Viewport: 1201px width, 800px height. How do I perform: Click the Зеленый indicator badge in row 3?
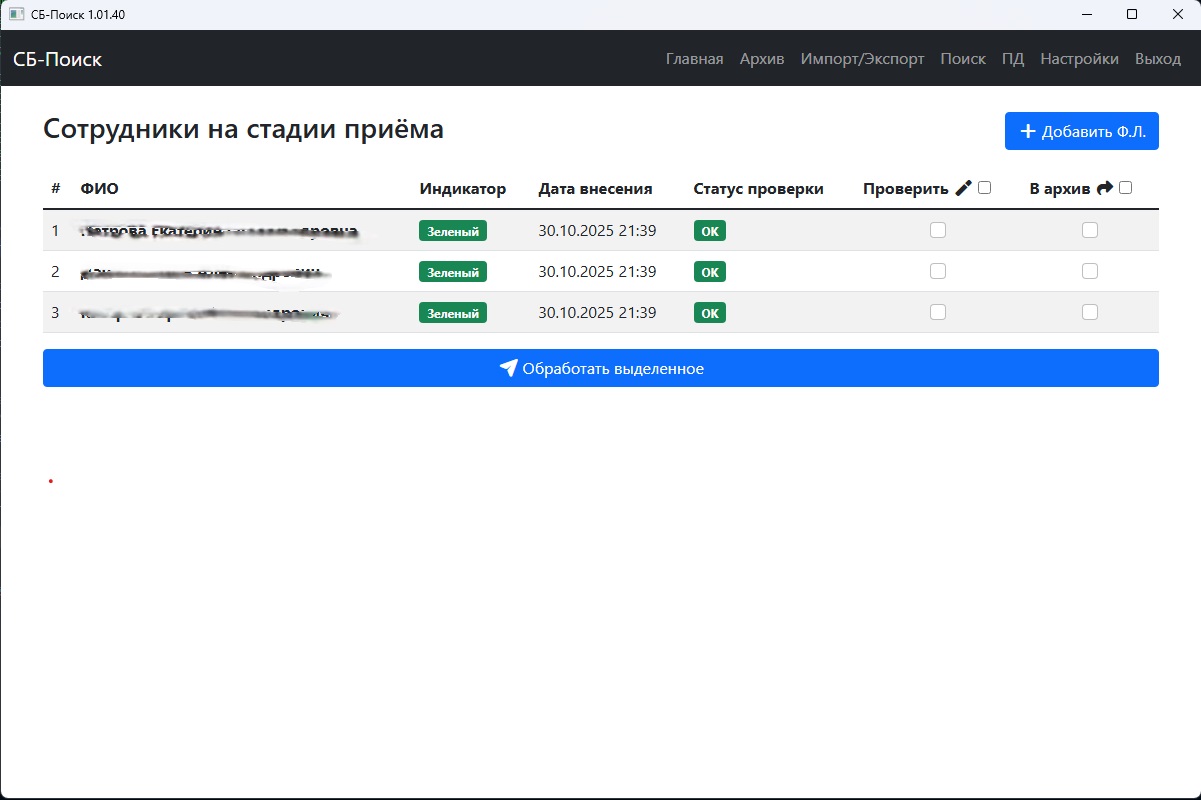point(452,312)
